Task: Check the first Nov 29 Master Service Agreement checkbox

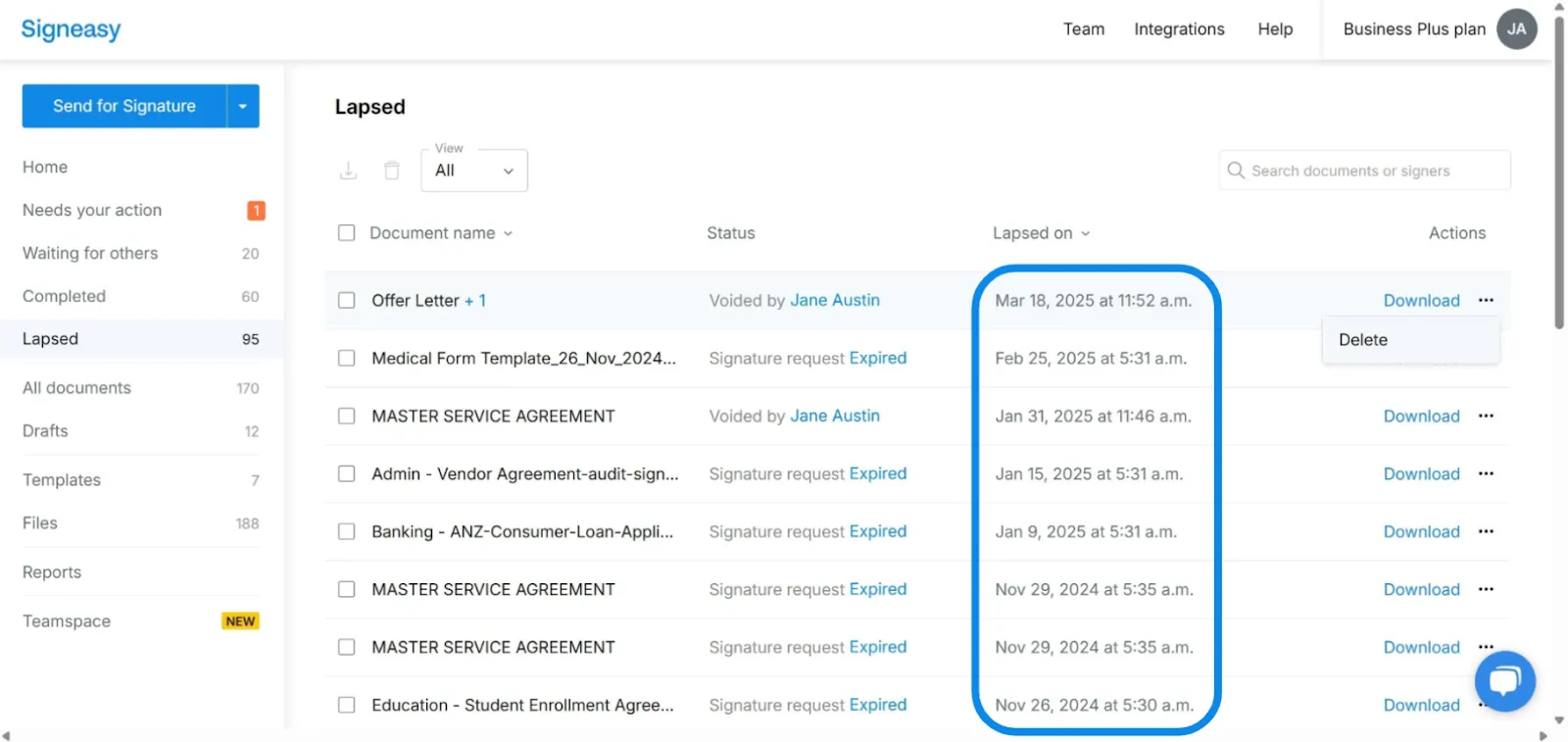Action: 346,589
